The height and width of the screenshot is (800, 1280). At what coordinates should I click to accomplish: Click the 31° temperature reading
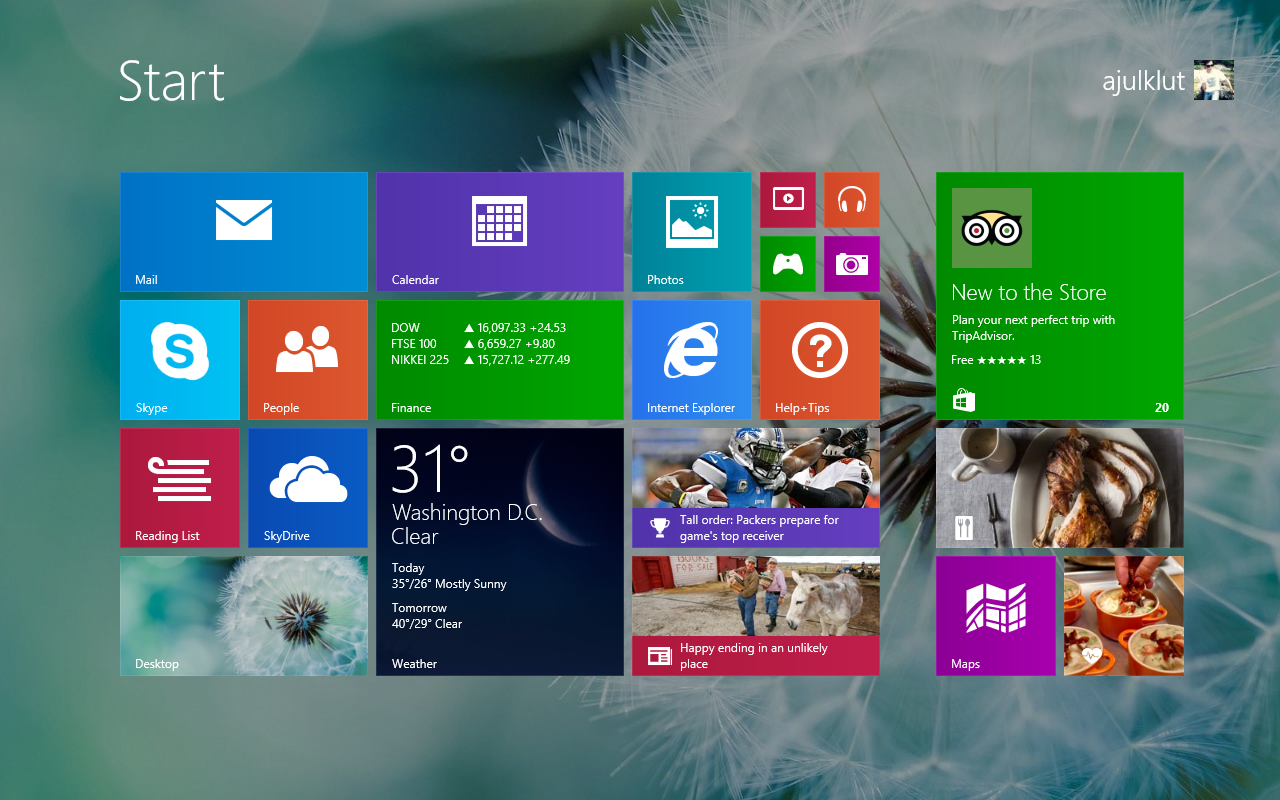click(x=430, y=469)
